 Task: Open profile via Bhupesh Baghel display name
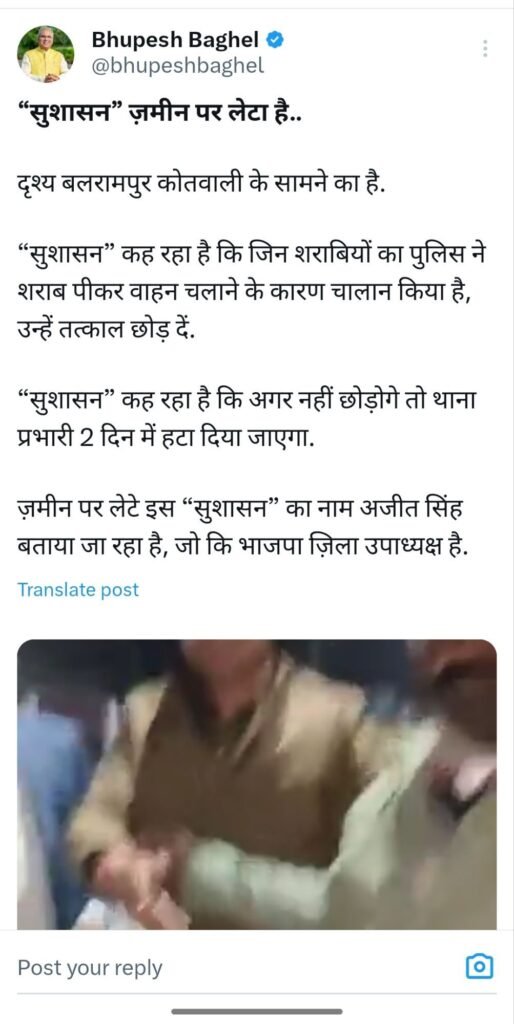[176, 40]
